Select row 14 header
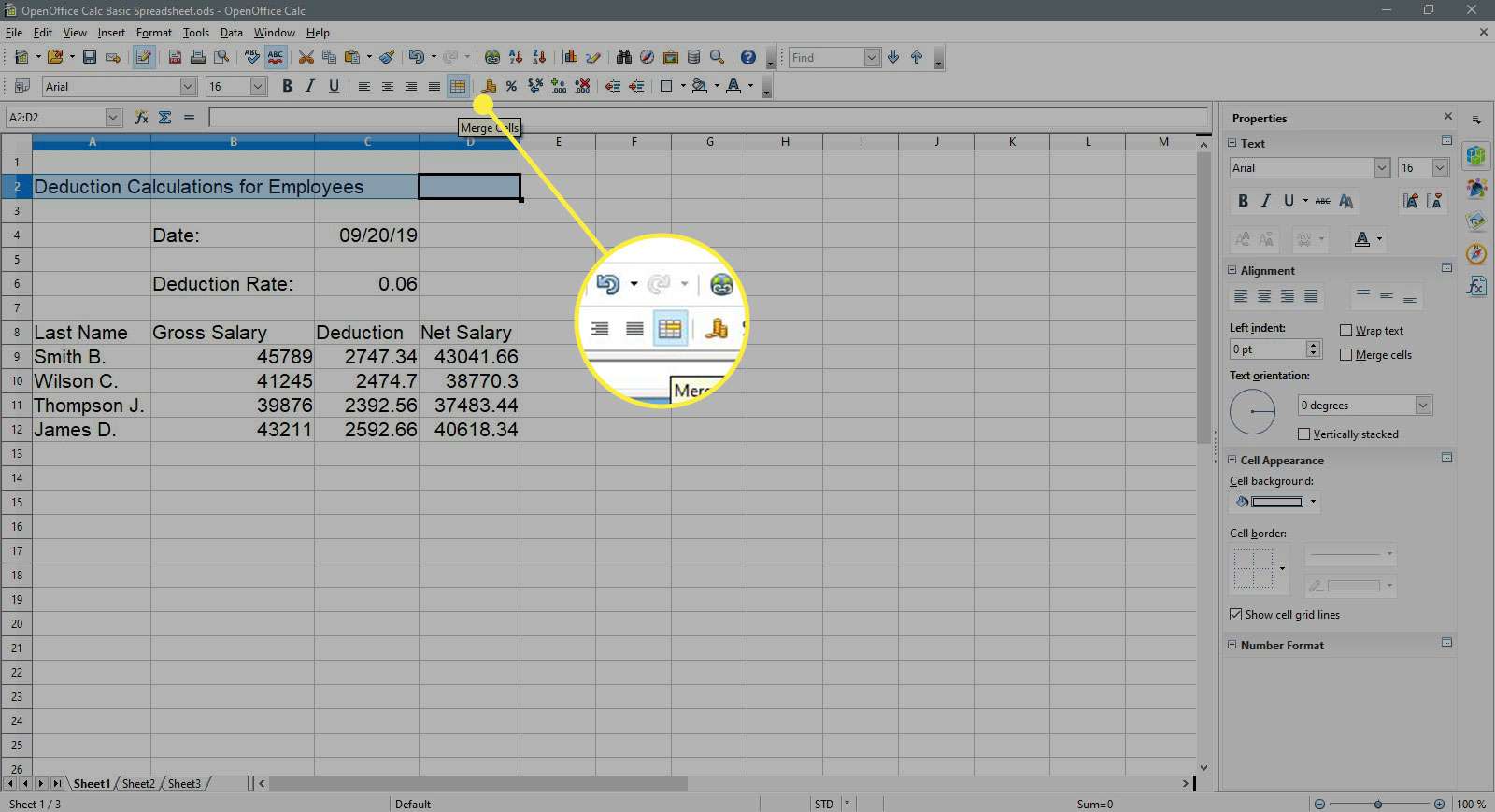Screen dimensions: 1495x812 tap(16, 478)
